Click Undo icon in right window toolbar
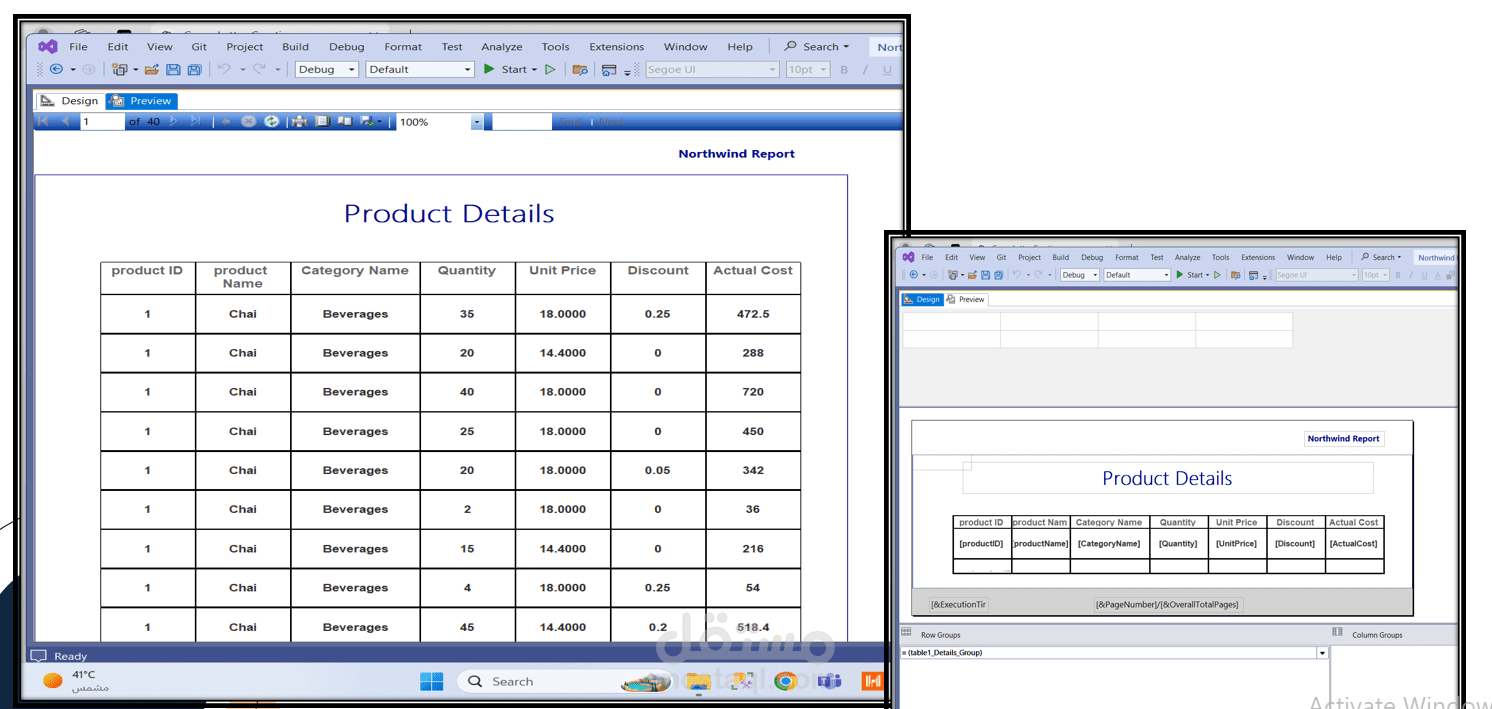This screenshot has width=1492, height=709. coord(1016,275)
